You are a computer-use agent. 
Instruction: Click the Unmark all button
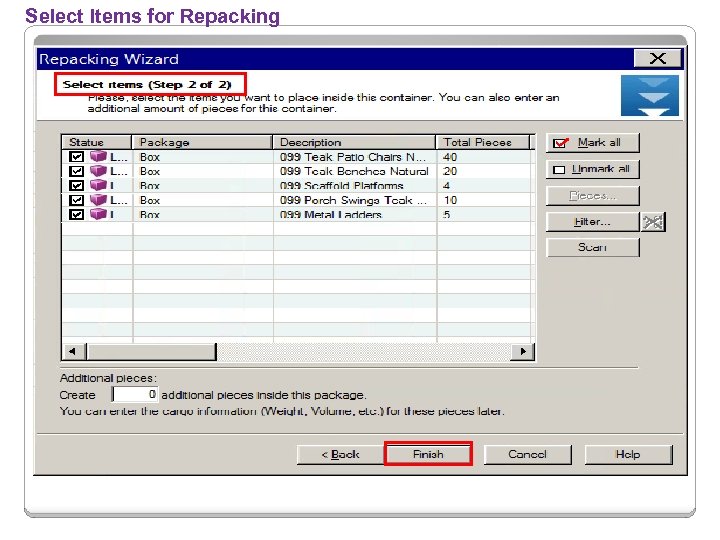(x=592, y=169)
